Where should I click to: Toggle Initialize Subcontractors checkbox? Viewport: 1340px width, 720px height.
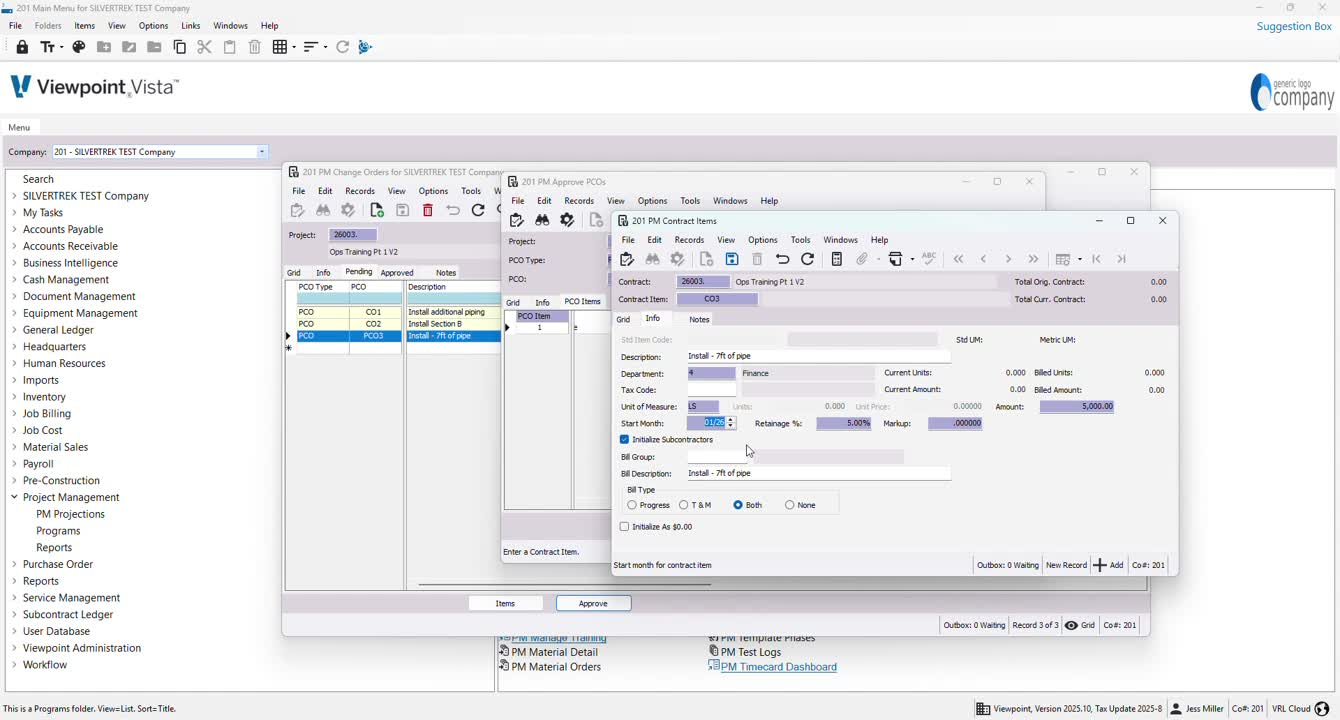point(625,440)
